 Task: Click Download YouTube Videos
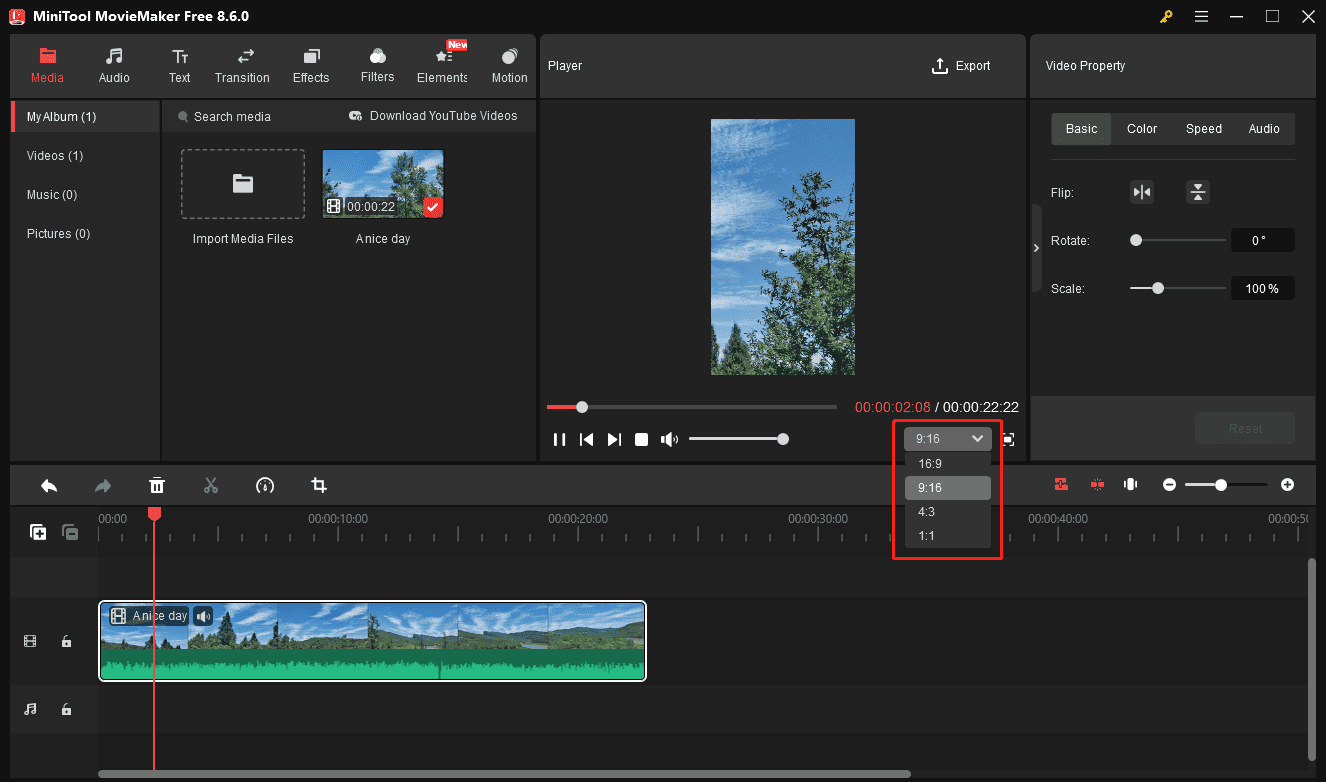432,116
